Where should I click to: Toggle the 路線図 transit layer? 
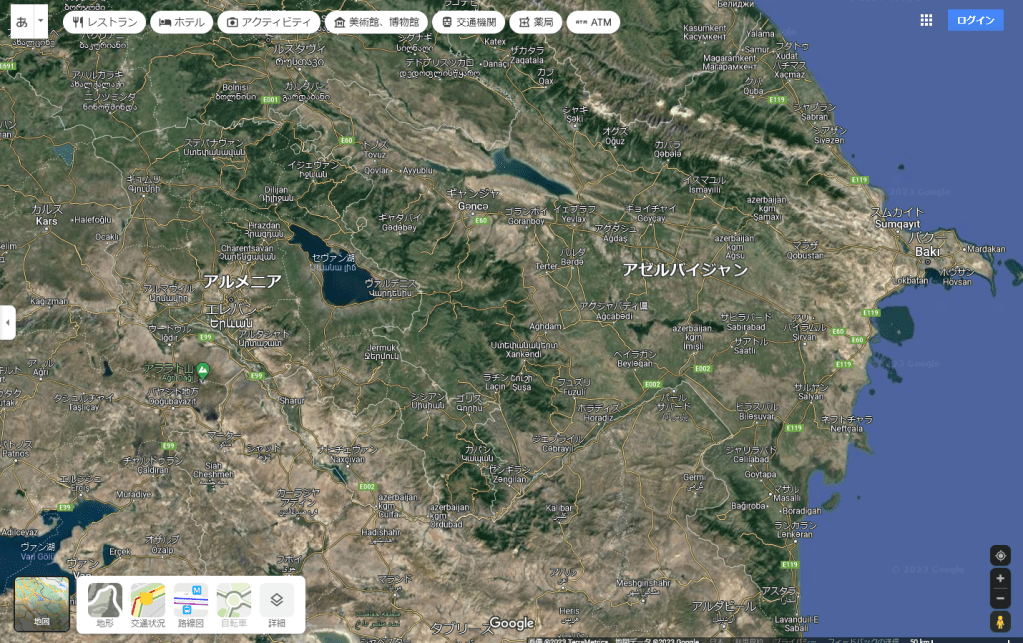tap(190, 605)
